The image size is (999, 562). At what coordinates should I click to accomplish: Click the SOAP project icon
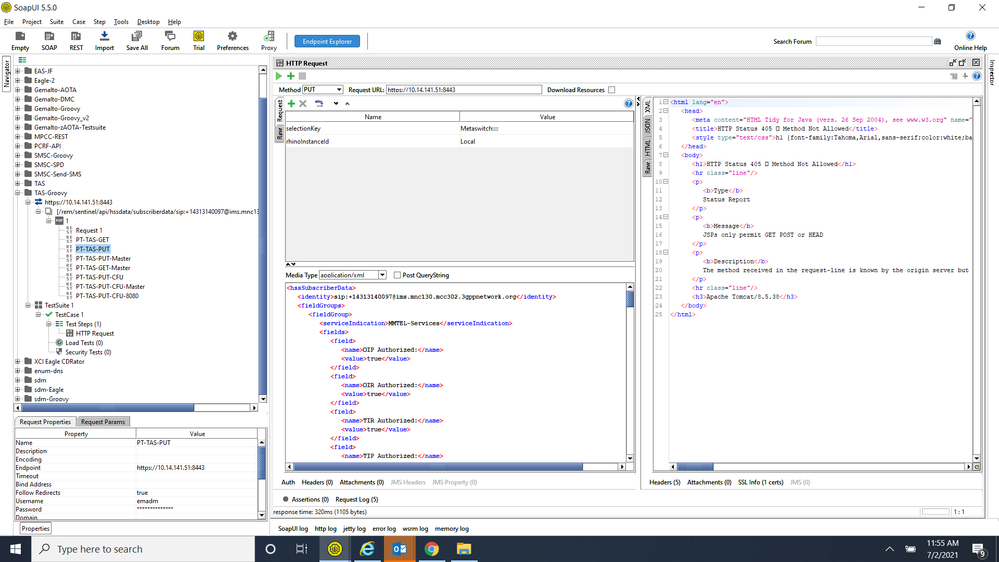49,40
